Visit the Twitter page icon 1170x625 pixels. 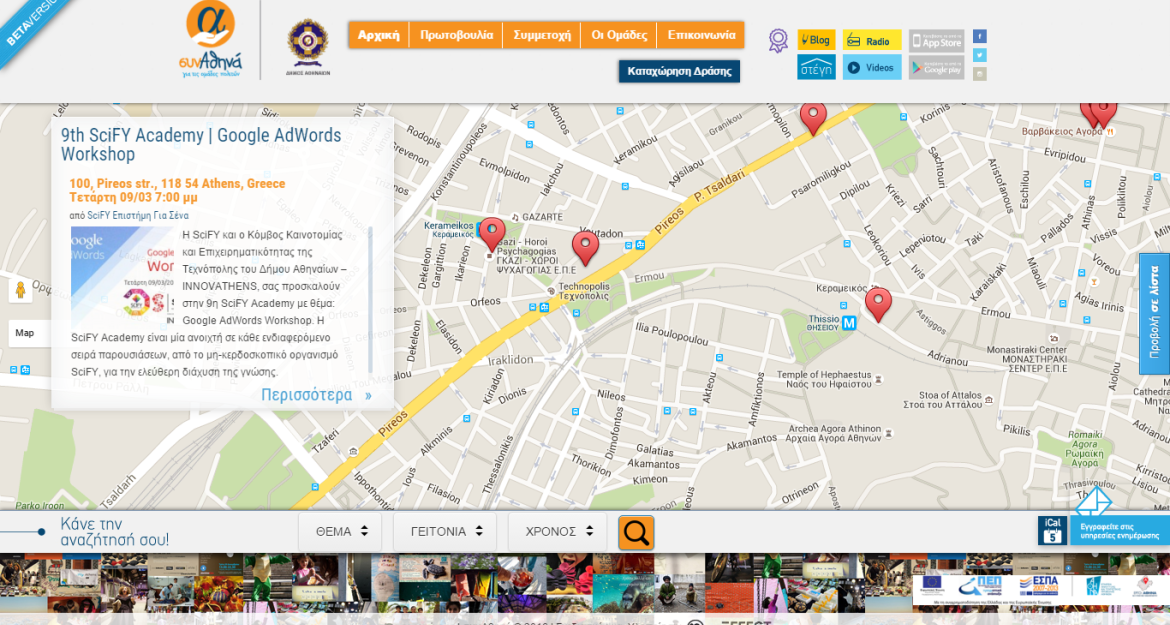[x=980, y=55]
